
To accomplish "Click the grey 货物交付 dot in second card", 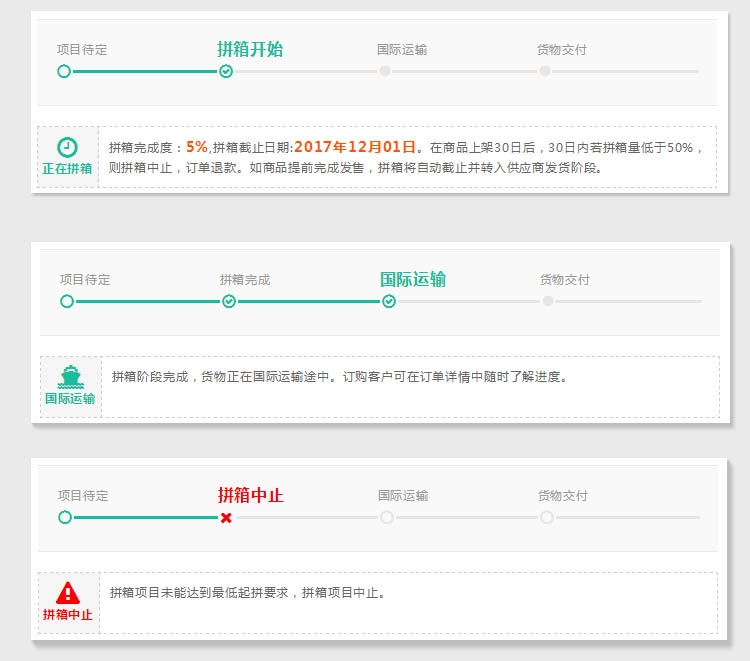I will [548, 301].
